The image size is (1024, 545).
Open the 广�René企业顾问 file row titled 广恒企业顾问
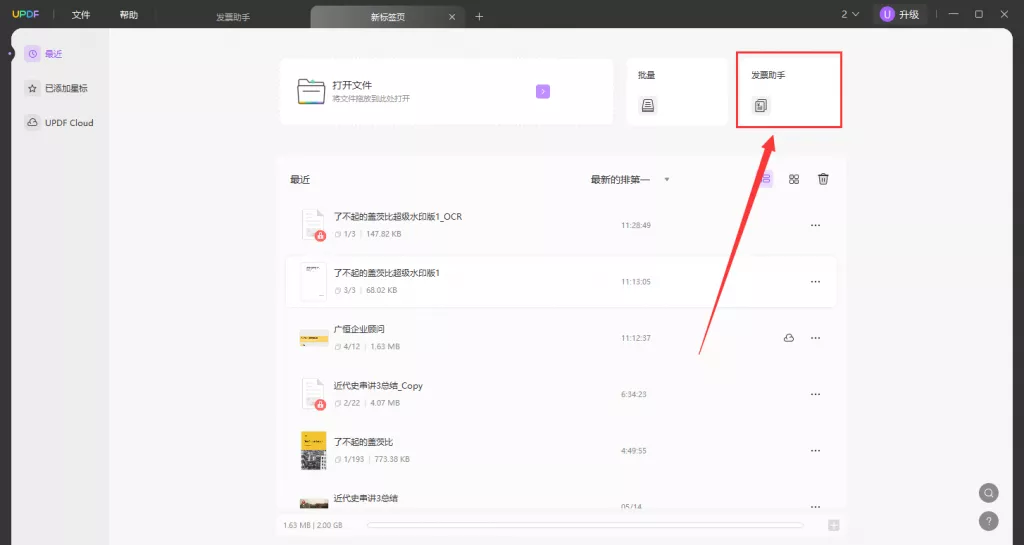[x=560, y=338]
